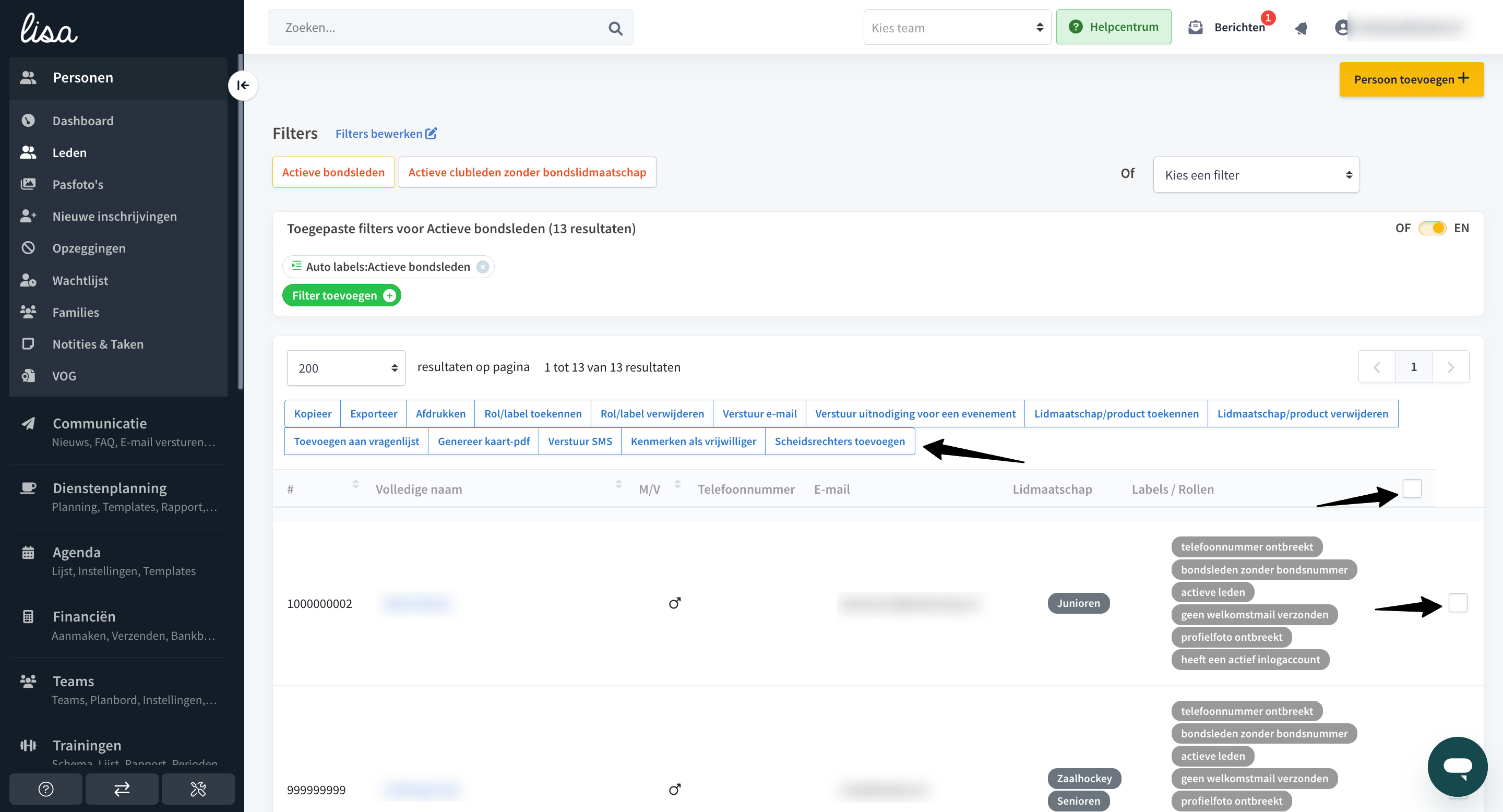Check the checkbox for member 1000000002

tap(1458, 603)
